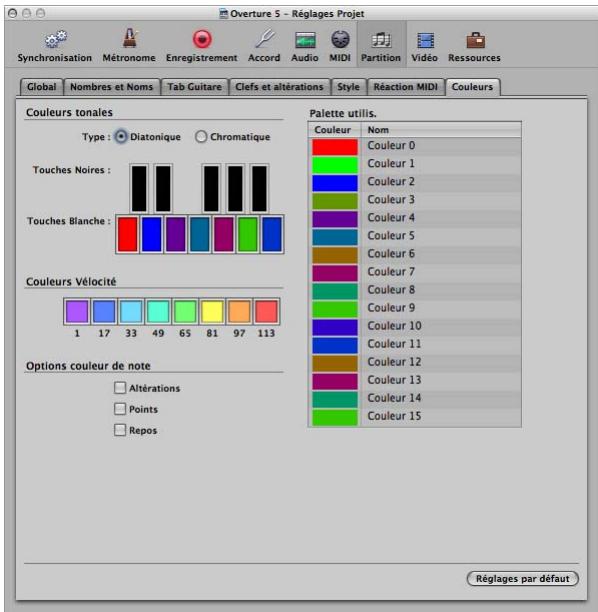Select the Couleur 15 name row
Image resolution: width=598 pixels, height=612 pixels.
pyautogui.click(x=441, y=416)
